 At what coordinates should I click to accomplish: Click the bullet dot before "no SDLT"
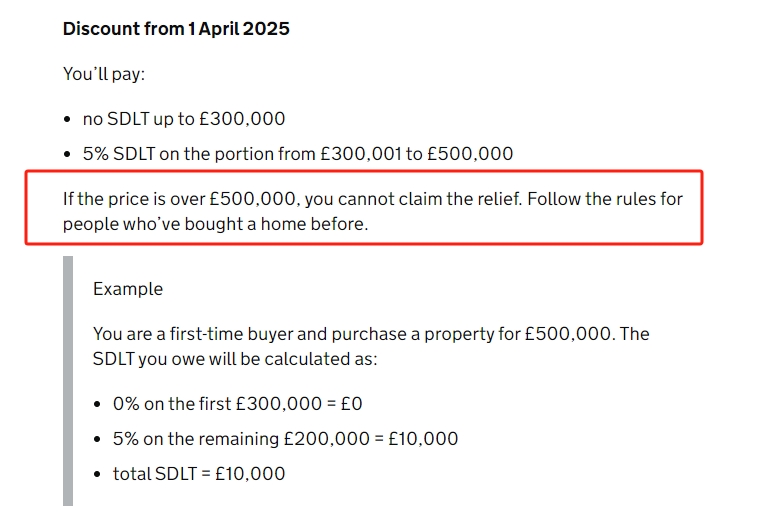(x=67, y=119)
